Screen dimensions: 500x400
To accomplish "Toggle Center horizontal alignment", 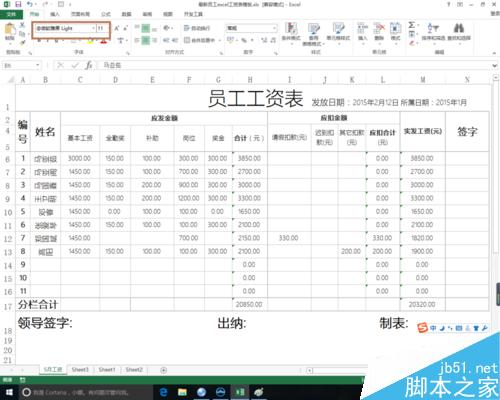I will [x=146, y=40].
